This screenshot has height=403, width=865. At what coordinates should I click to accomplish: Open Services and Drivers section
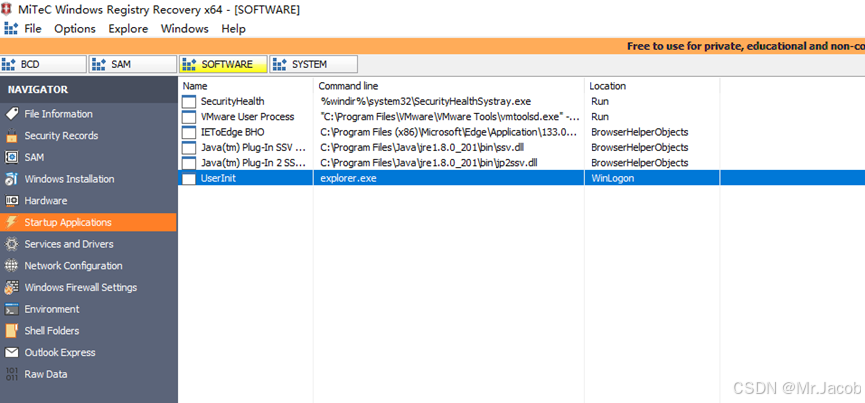88,244
